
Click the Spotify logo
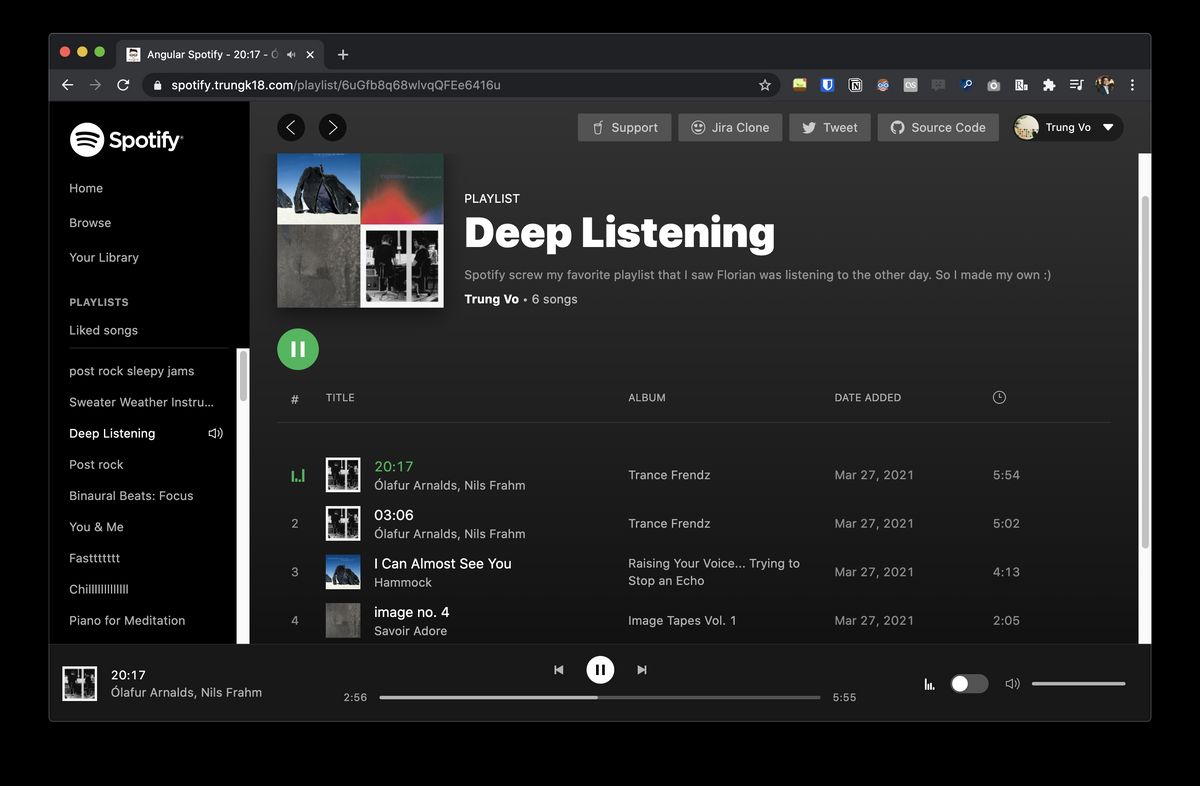[126, 140]
